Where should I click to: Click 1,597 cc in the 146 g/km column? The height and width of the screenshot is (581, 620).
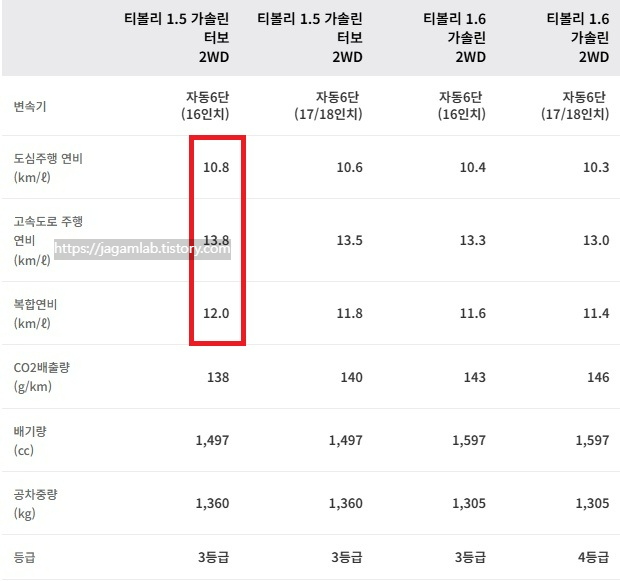point(592,441)
